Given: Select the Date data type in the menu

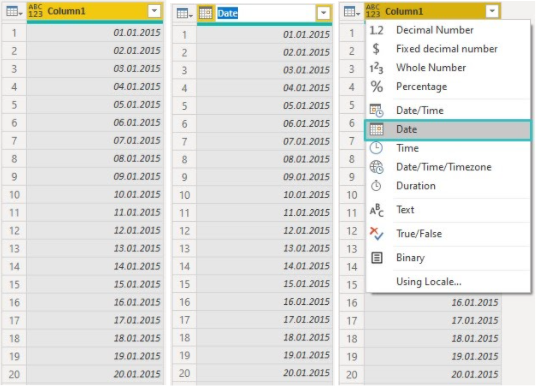Looking at the screenshot, I should point(448,129).
